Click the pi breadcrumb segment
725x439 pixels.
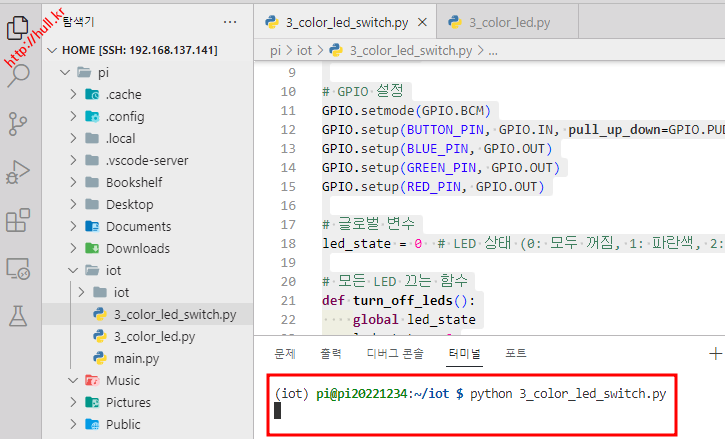tap(275, 50)
